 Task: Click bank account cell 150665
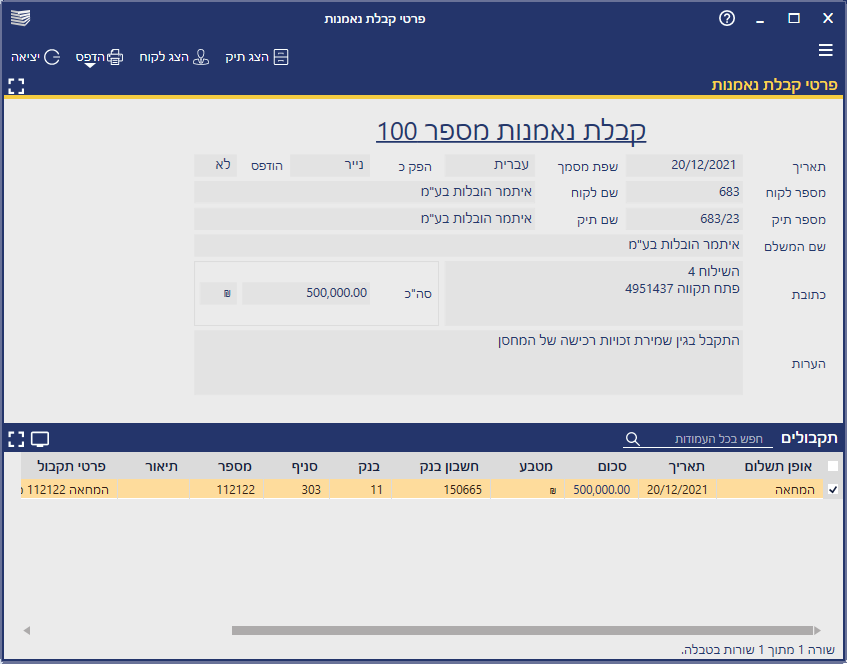(x=441, y=489)
